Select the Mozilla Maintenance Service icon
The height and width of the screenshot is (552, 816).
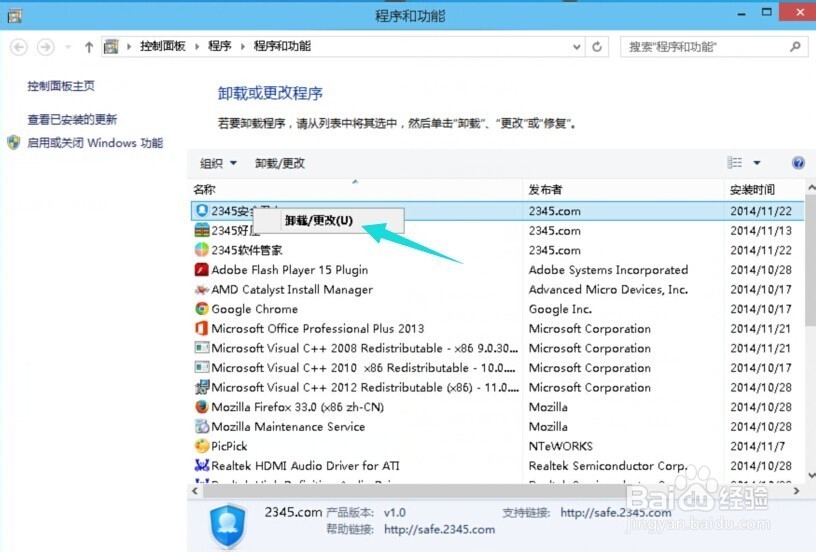202,427
